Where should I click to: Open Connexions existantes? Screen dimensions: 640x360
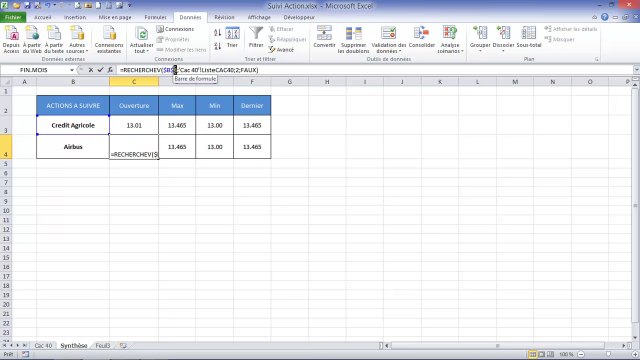coord(109,40)
